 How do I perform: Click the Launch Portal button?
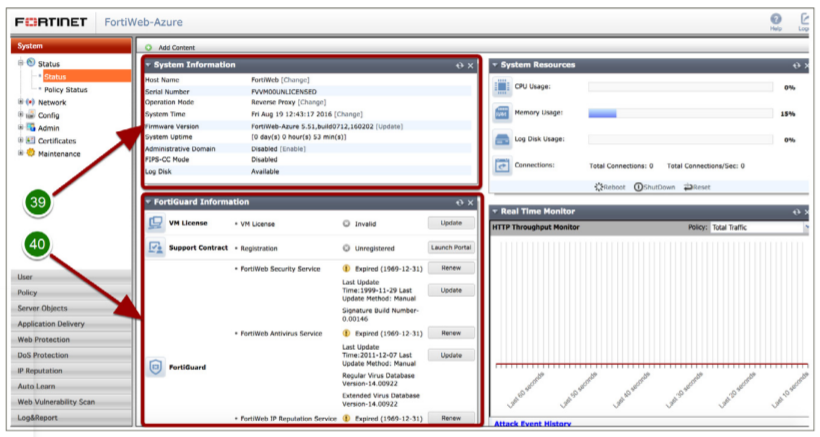point(451,248)
